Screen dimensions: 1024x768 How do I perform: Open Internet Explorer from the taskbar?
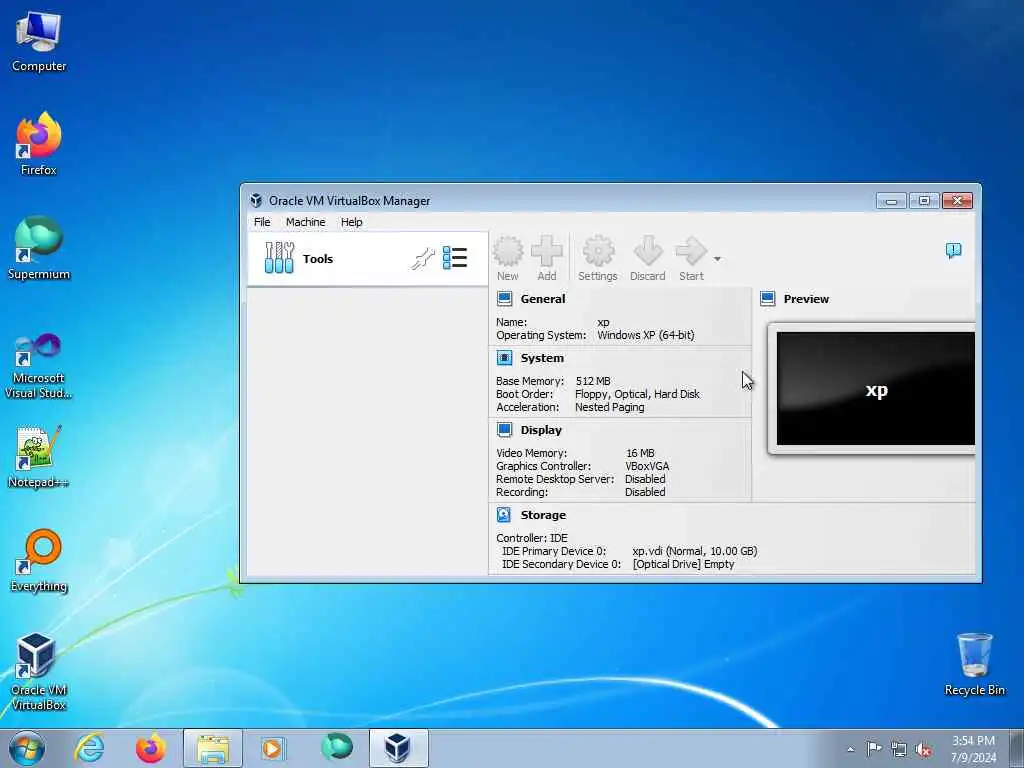coord(89,748)
